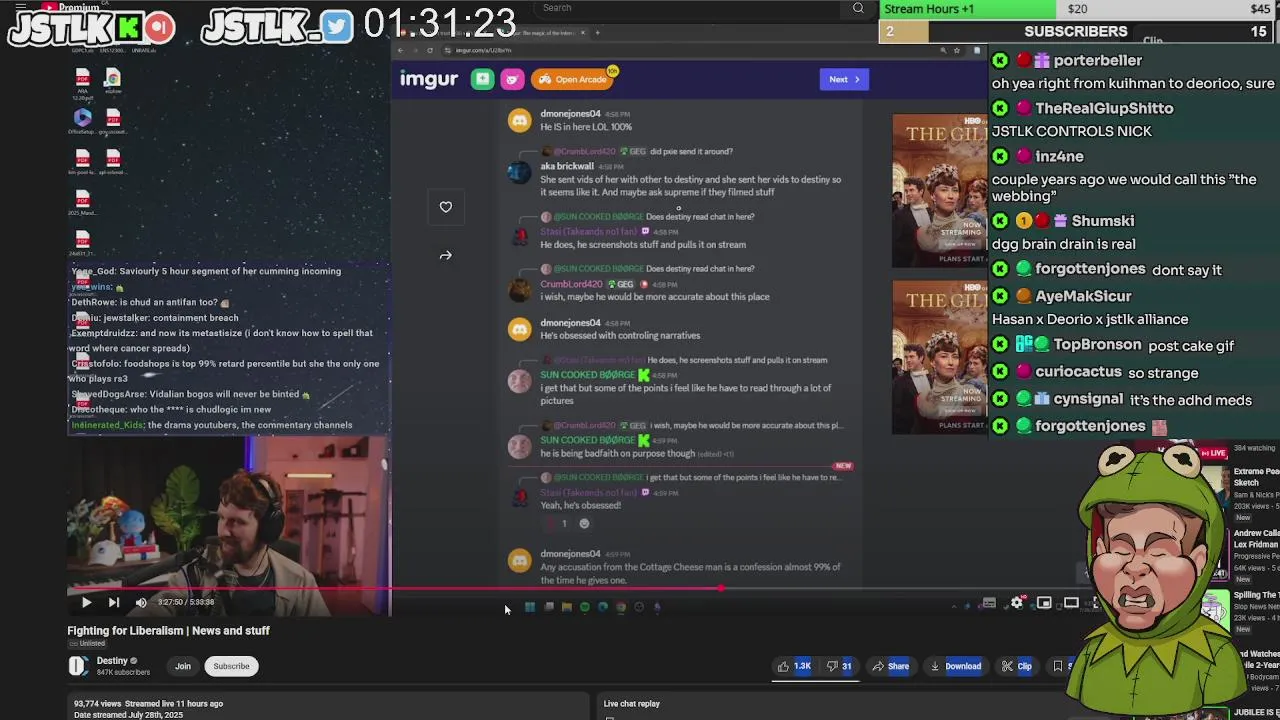Open the Destiny channel name link
This screenshot has width=1280, height=720.
[112, 661]
